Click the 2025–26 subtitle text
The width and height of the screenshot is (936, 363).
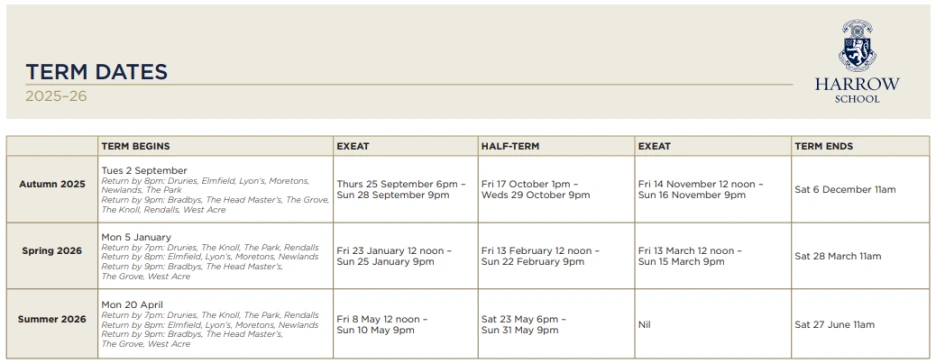[x=56, y=96]
